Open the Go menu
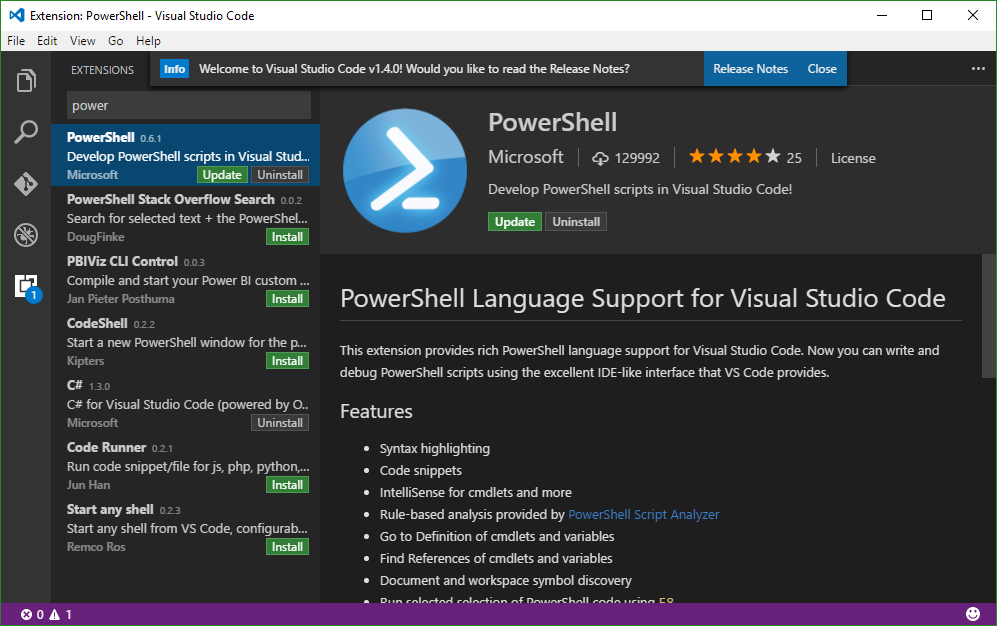 click(x=115, y=41)
